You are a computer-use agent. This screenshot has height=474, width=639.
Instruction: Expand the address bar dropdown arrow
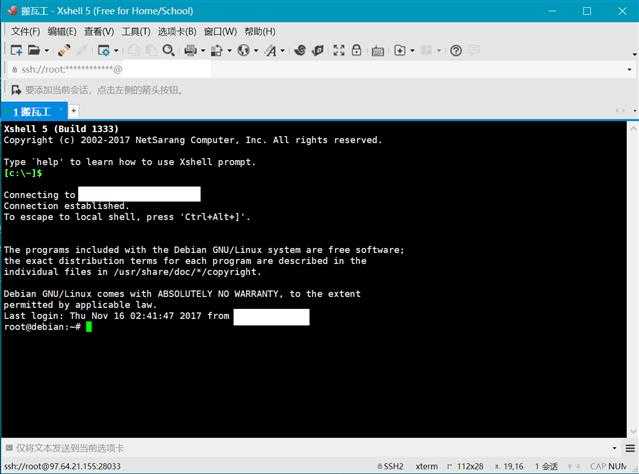point(630,70)
